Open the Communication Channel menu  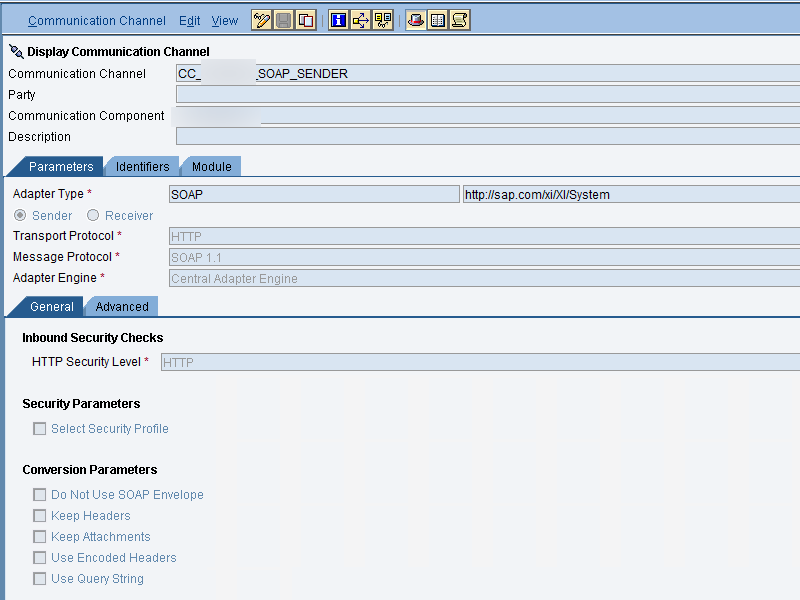pos(96,21)
